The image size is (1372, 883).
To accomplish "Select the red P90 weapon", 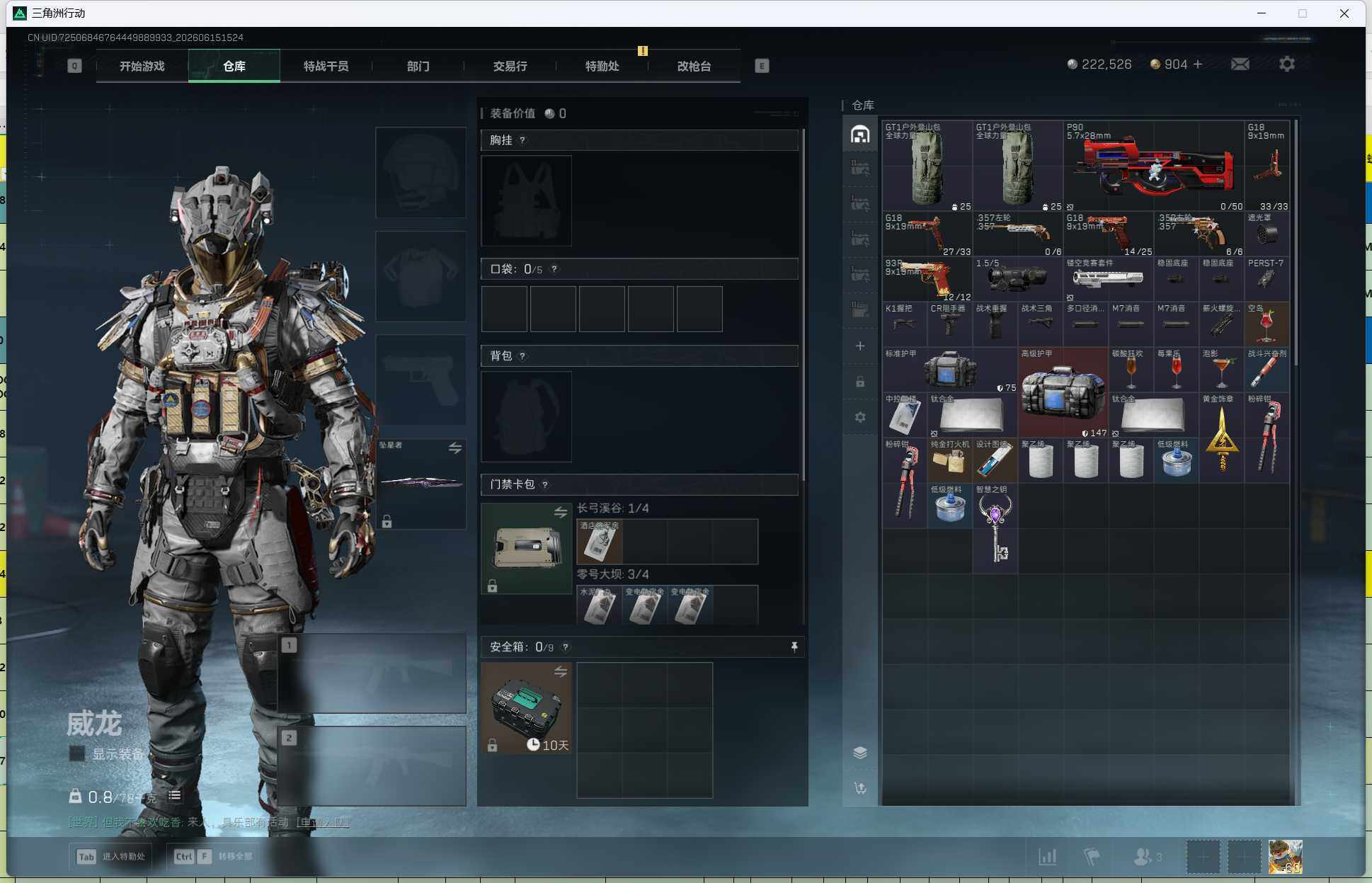I will point(1153,166).
